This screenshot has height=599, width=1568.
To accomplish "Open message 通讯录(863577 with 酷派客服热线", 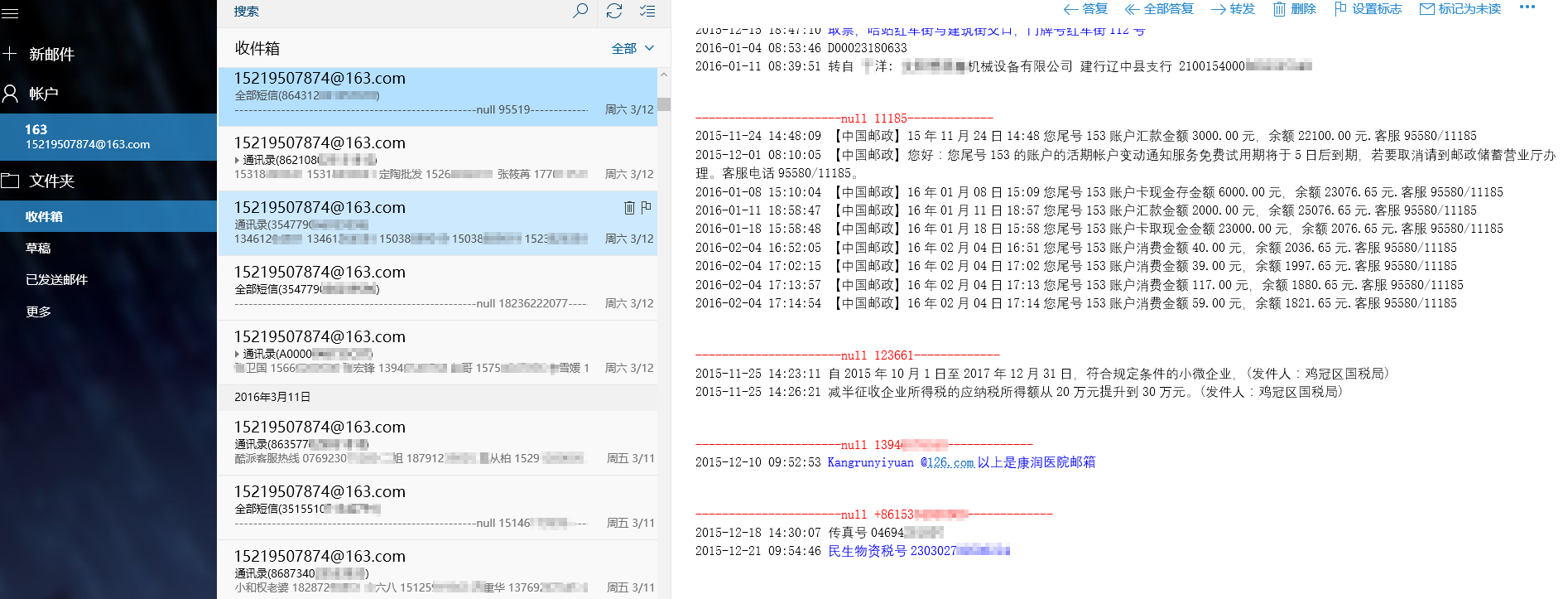I will (437, 443).
